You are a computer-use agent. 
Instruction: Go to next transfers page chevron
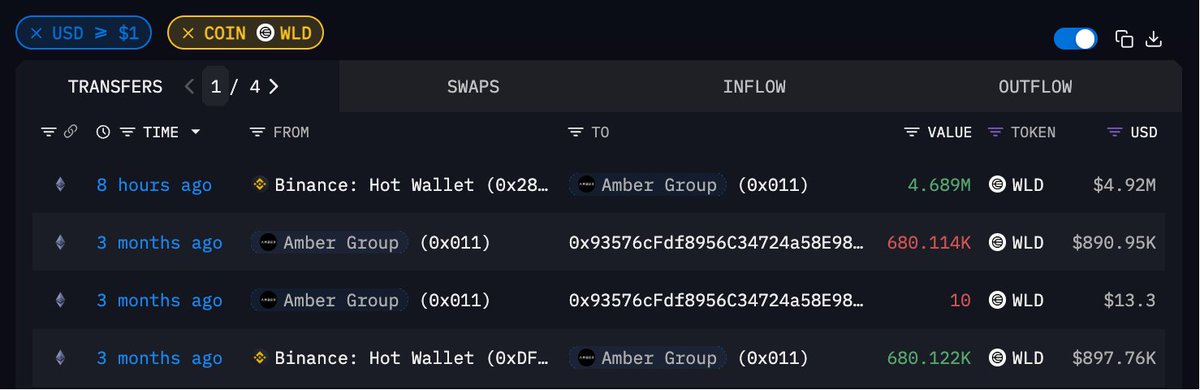click(273, 87)
